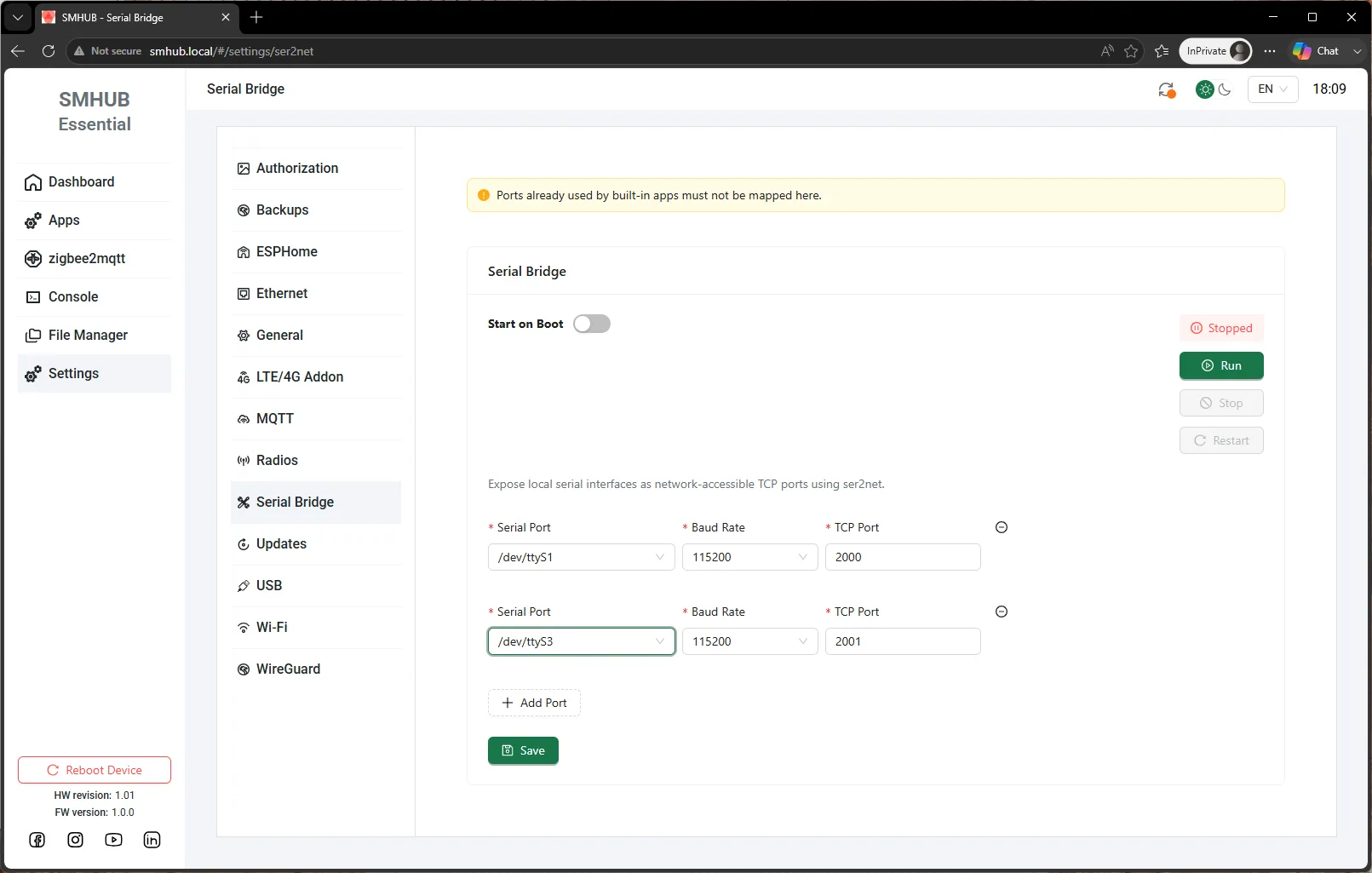
Task: Open browser Settings and more menu
Action: [1270, 51]
